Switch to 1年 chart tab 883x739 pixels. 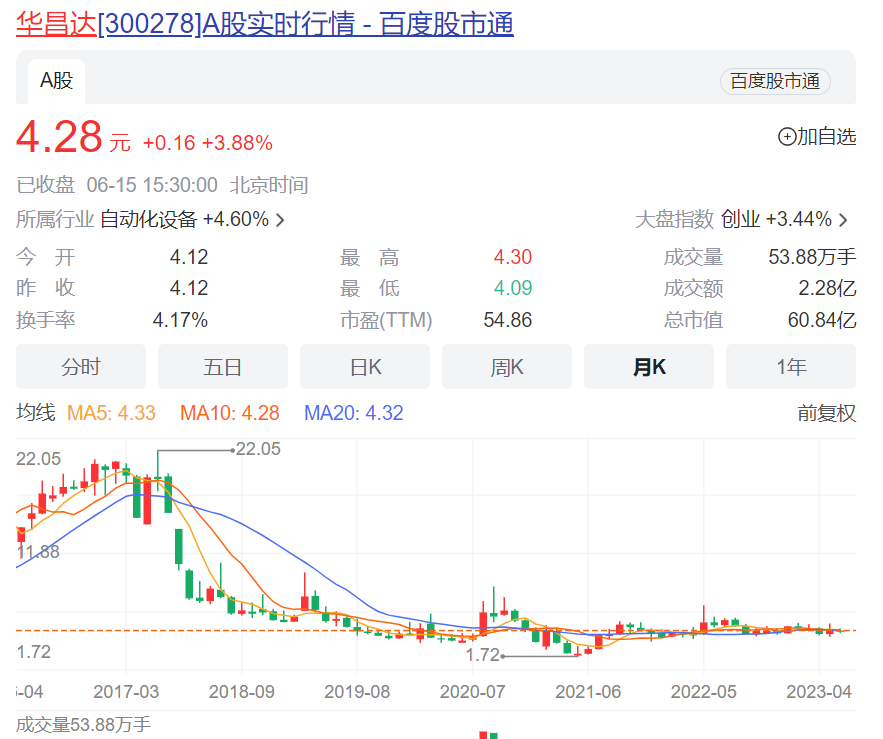[791, 367]
